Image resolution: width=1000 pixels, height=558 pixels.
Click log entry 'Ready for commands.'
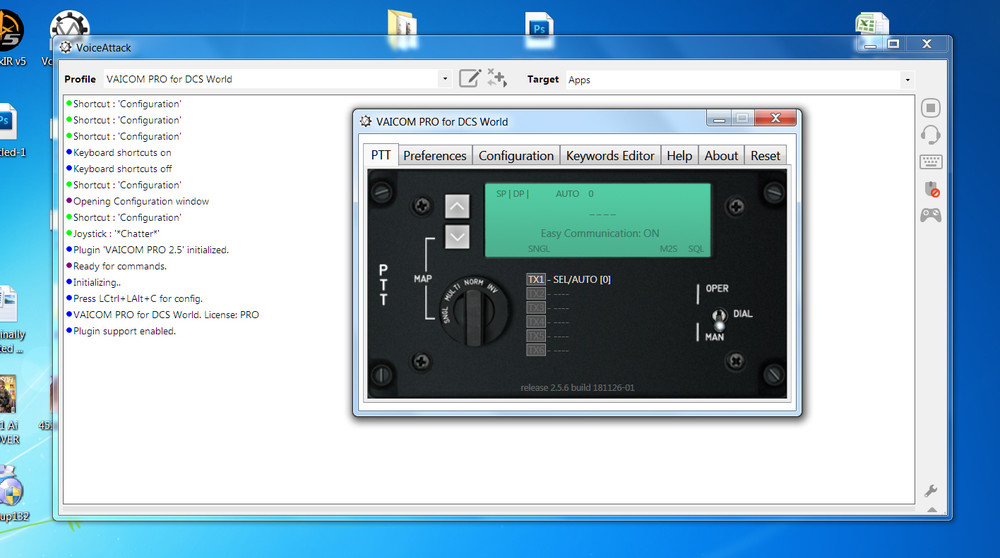(120, 266)
